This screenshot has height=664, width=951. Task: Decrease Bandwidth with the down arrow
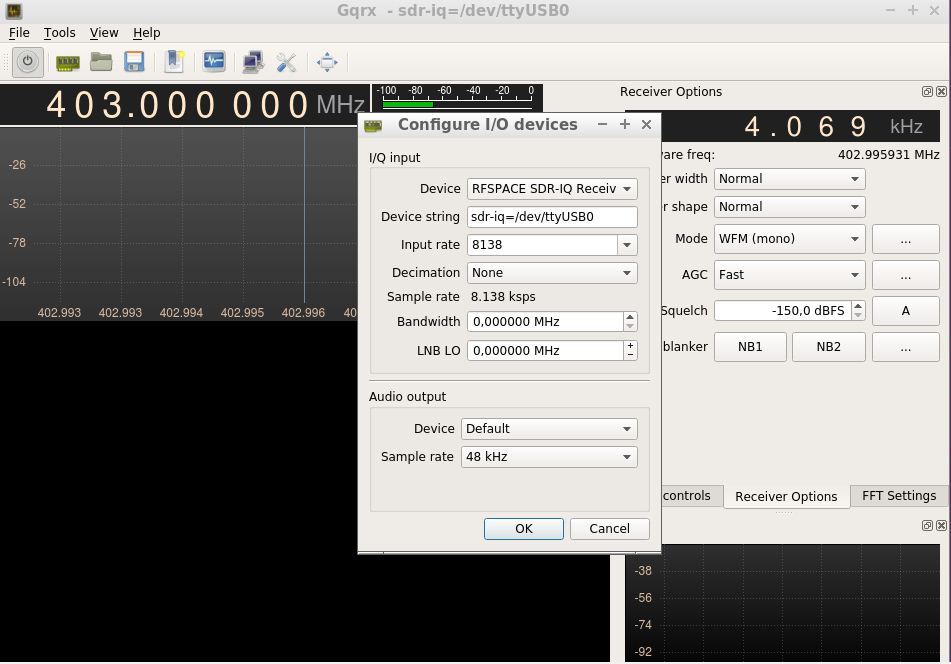tap(630, 327)
